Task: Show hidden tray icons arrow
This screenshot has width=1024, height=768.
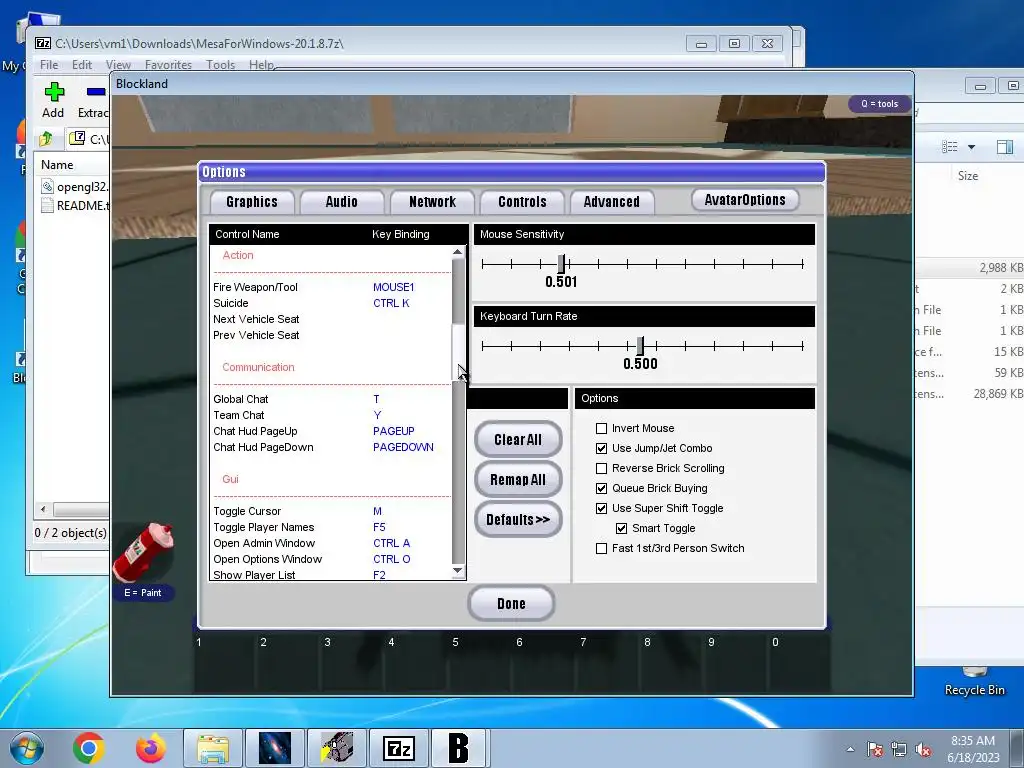Action: click(850, 749)
